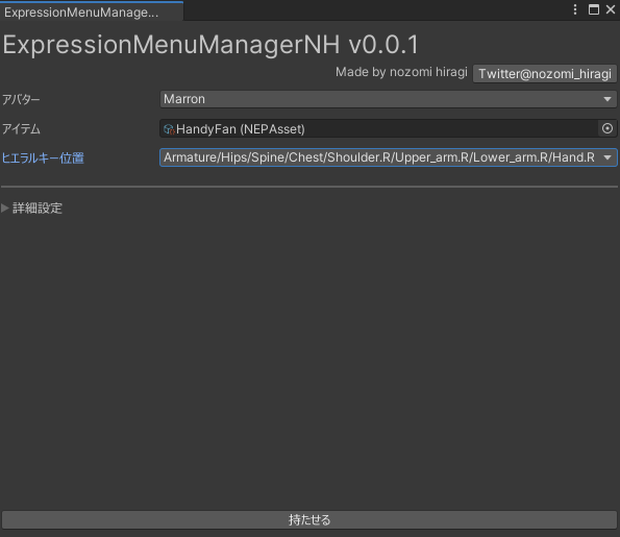This screenshot has width=620, height=537.
Task: Close the ExpressionMenuManager window
Action: coord(610,9)
